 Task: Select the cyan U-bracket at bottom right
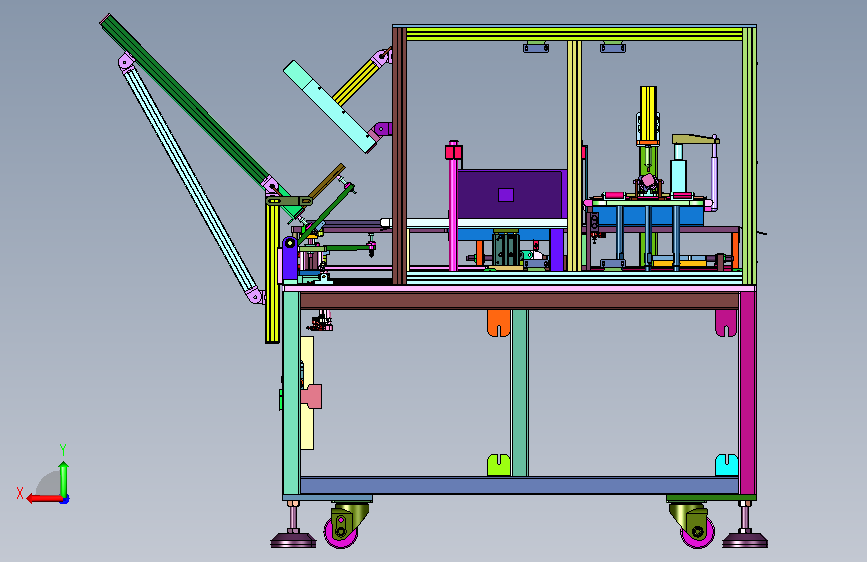726,465
